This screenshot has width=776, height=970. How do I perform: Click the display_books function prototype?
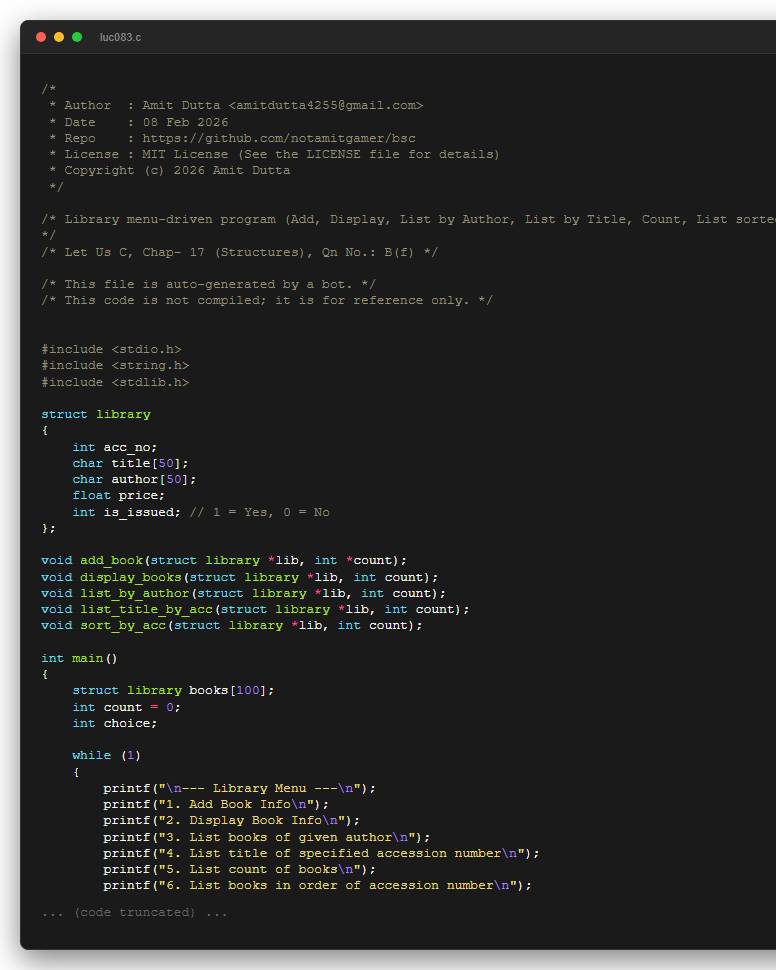(x=239, y=577)
